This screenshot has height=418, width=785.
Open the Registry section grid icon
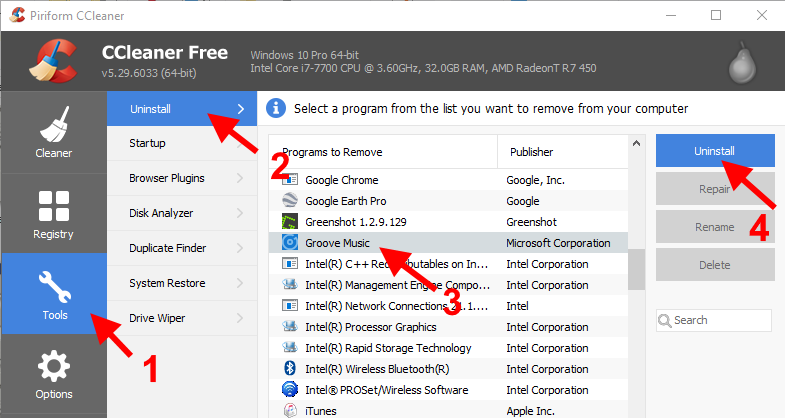[x=54, y=206]
